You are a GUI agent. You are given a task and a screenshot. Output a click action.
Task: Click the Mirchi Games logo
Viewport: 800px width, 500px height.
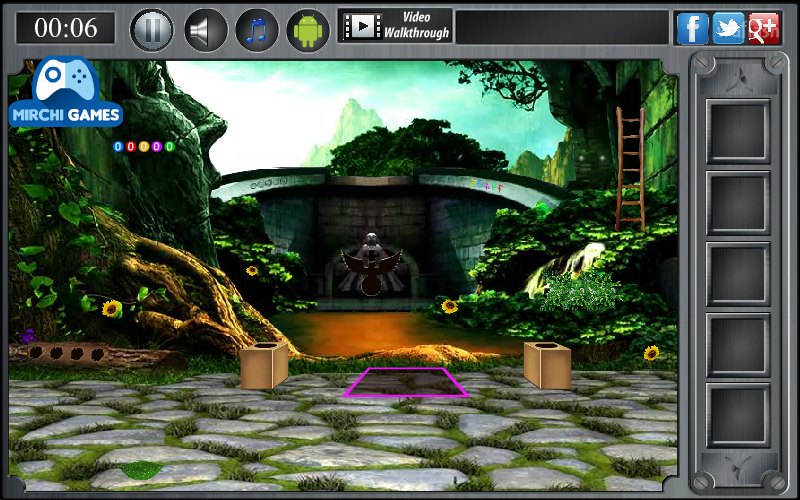66,92
